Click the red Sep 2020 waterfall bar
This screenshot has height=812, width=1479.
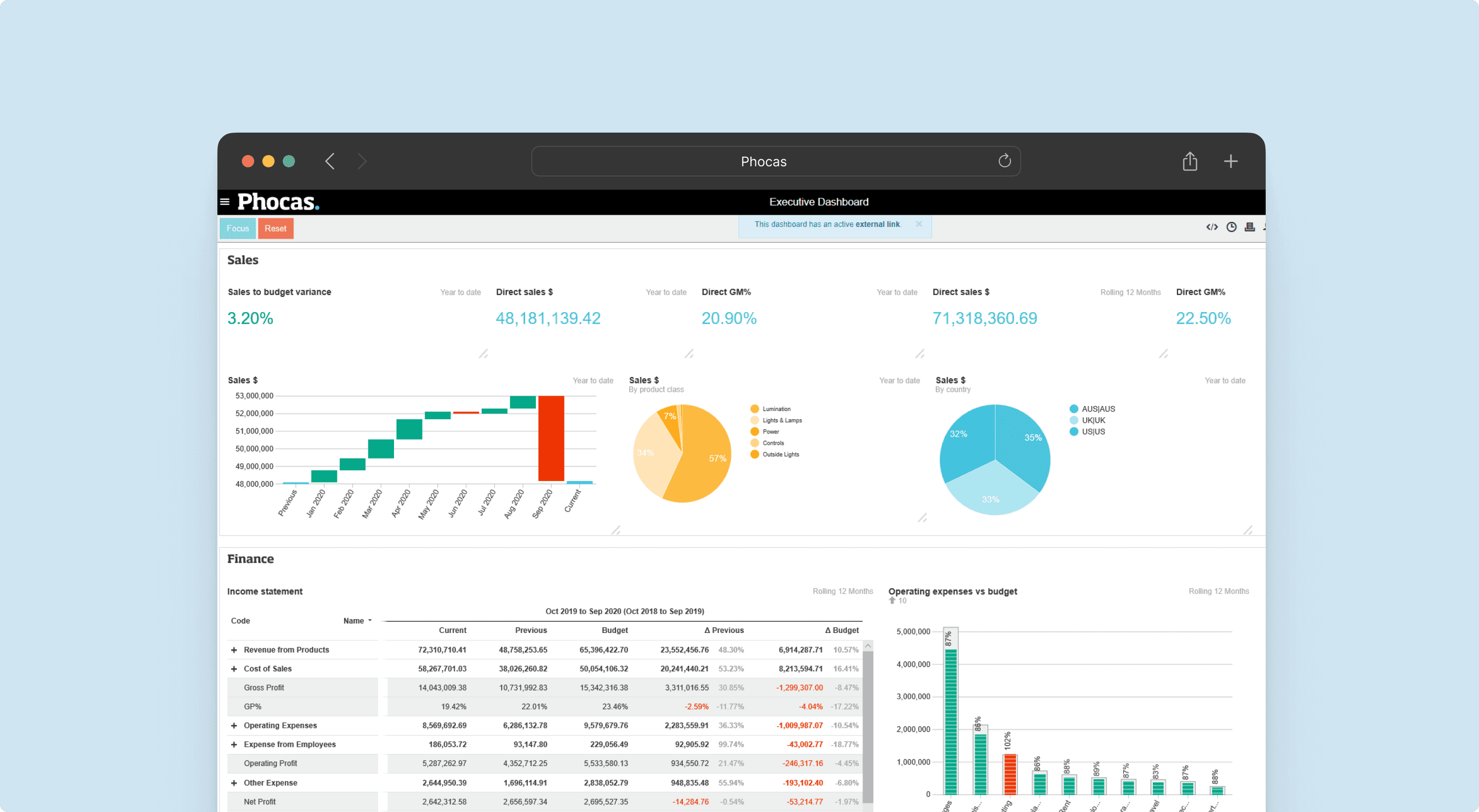point(551,439)
